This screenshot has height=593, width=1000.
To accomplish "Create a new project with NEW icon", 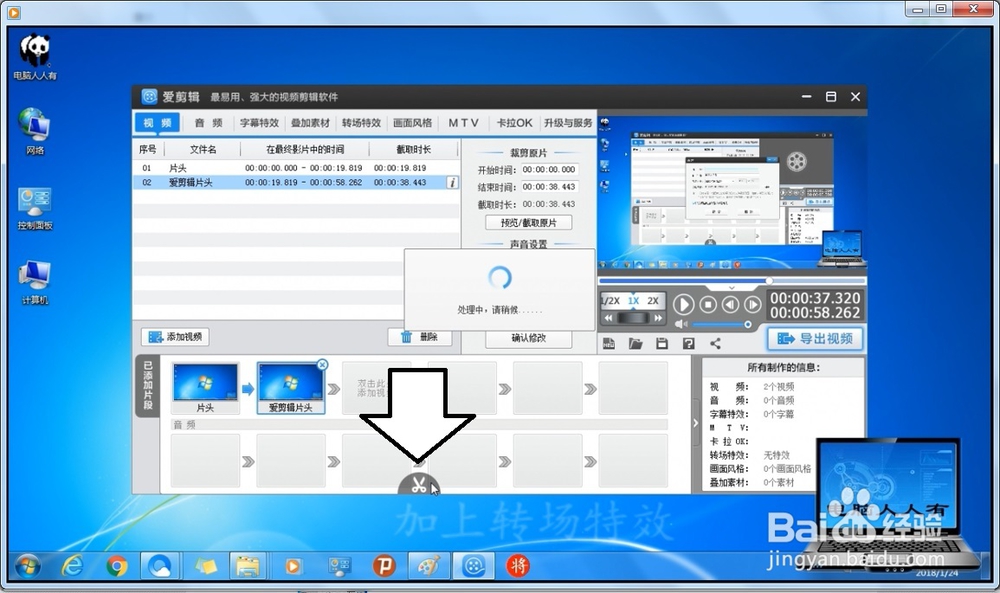I will (x=608, y=344).
